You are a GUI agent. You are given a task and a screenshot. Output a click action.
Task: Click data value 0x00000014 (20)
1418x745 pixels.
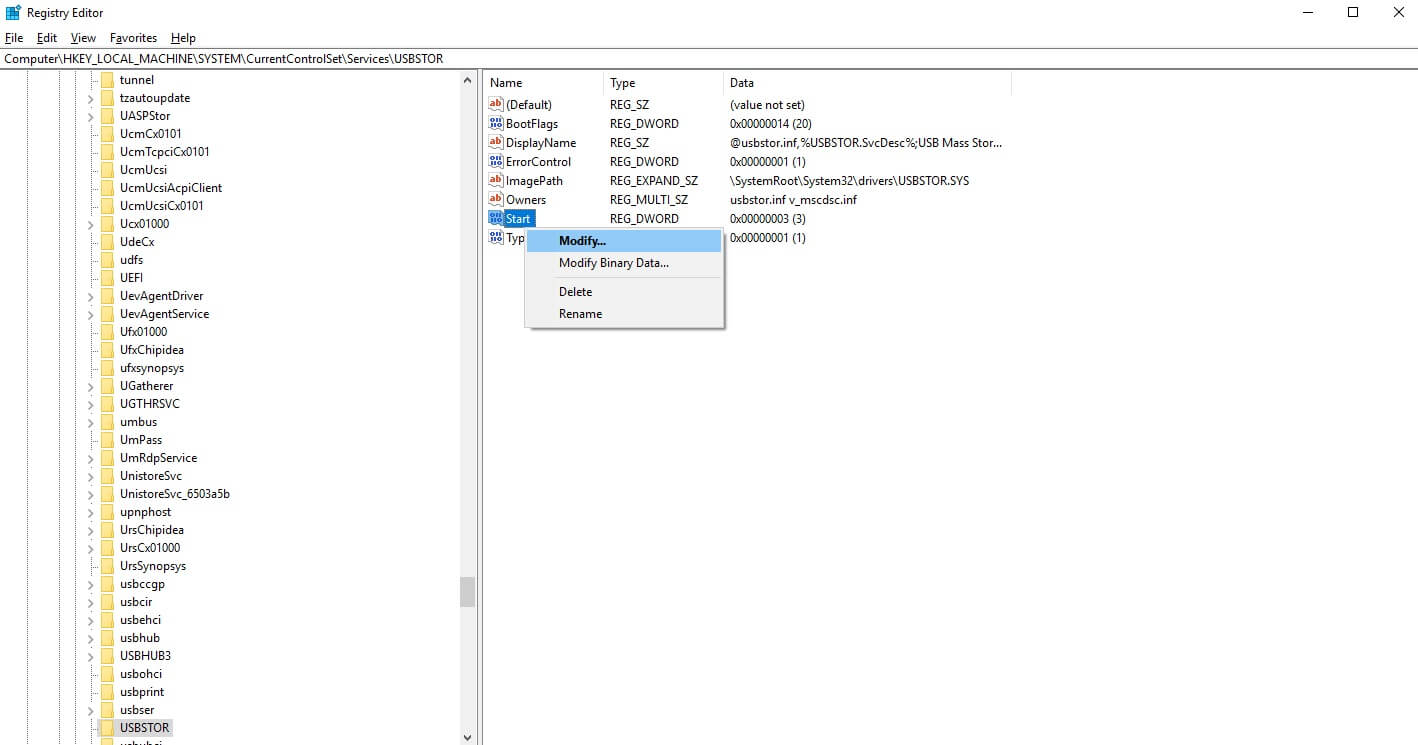[x=771, y=123]
